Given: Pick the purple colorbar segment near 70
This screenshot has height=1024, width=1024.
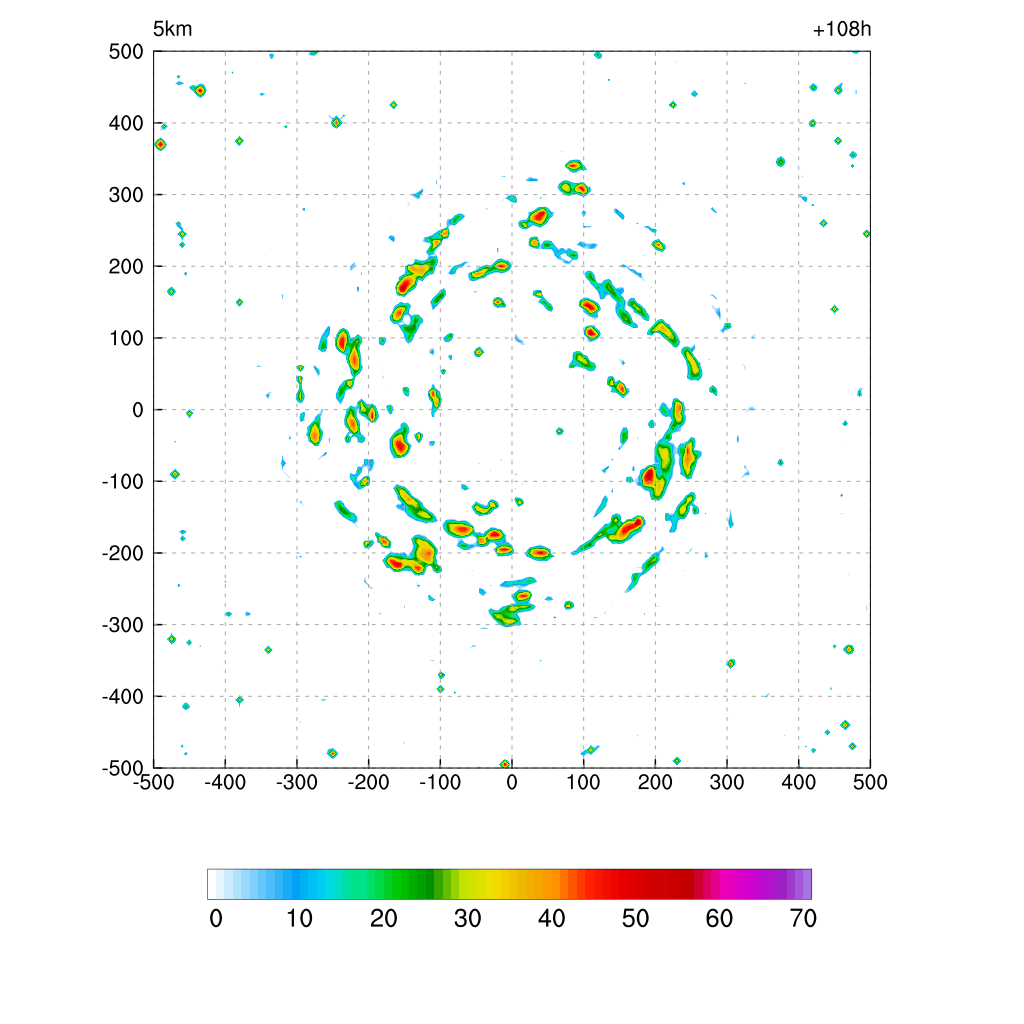Looking at the screenshot, I should click(x=799, y=884).
